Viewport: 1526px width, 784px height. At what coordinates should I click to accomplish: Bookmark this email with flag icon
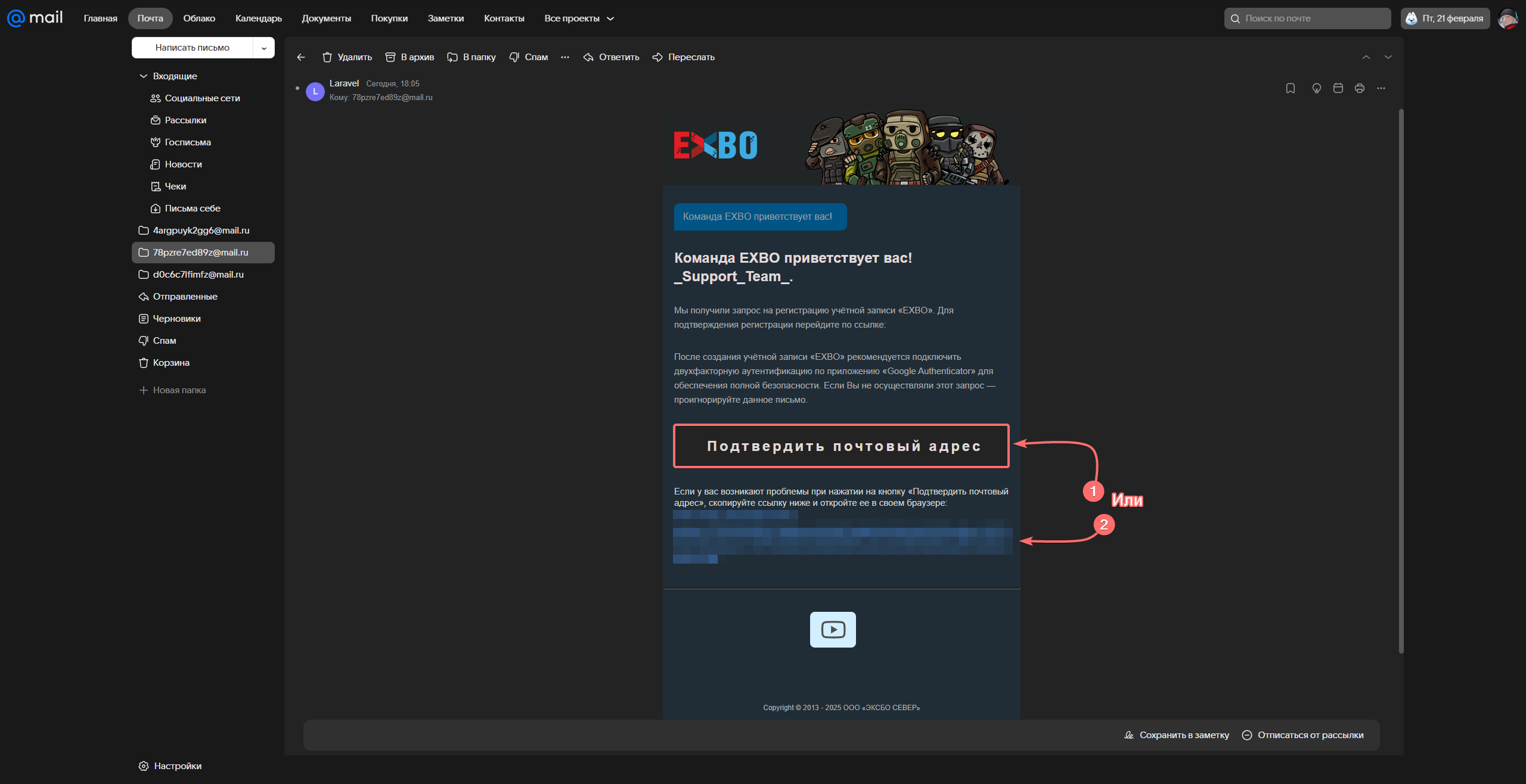1291,88
